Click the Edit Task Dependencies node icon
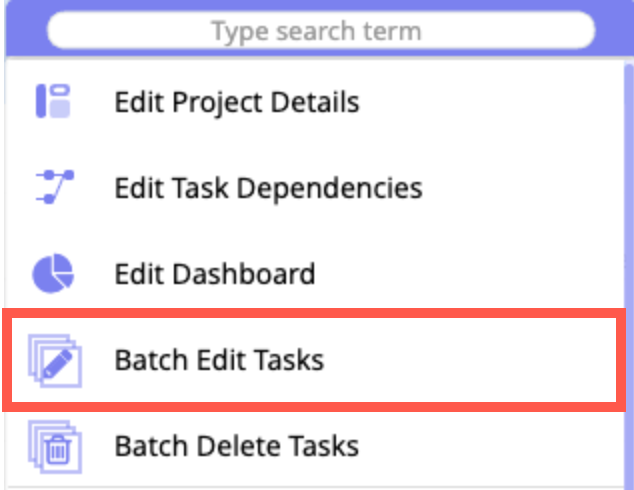This screenshot has height=490, width=634. 53,187
